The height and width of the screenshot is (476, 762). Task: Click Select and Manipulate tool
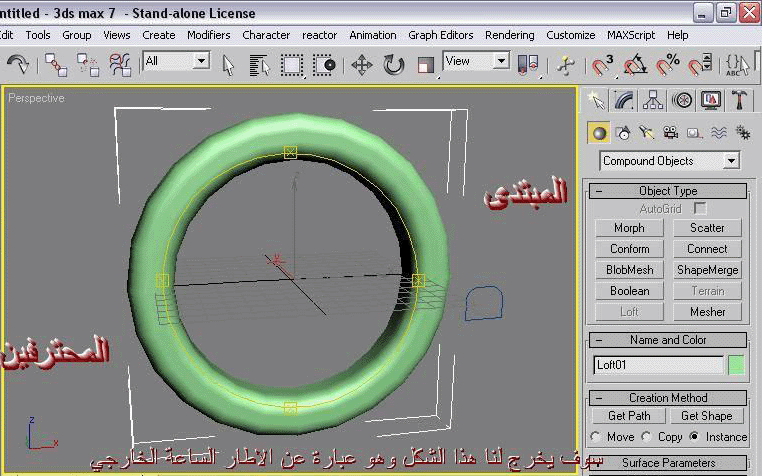pyautogui.click(x=566, y=65)
